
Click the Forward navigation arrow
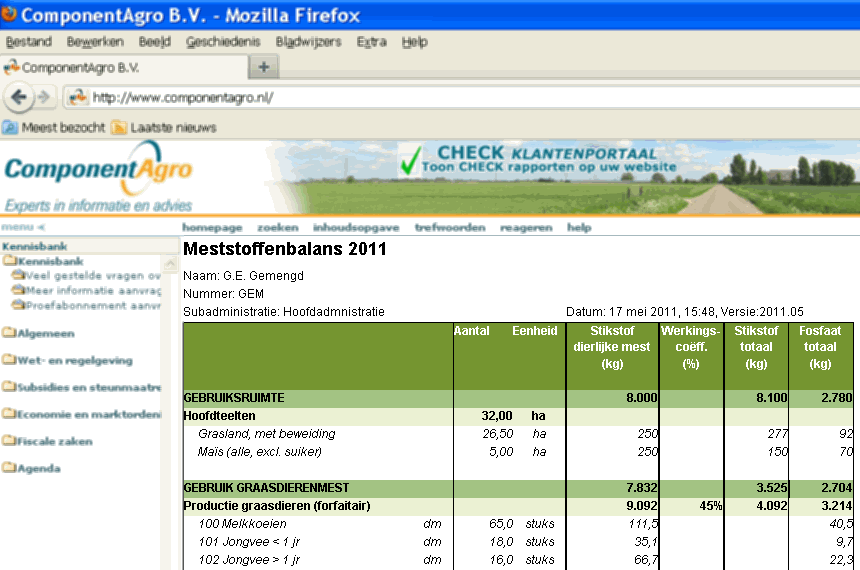click(x=44, y=97)
